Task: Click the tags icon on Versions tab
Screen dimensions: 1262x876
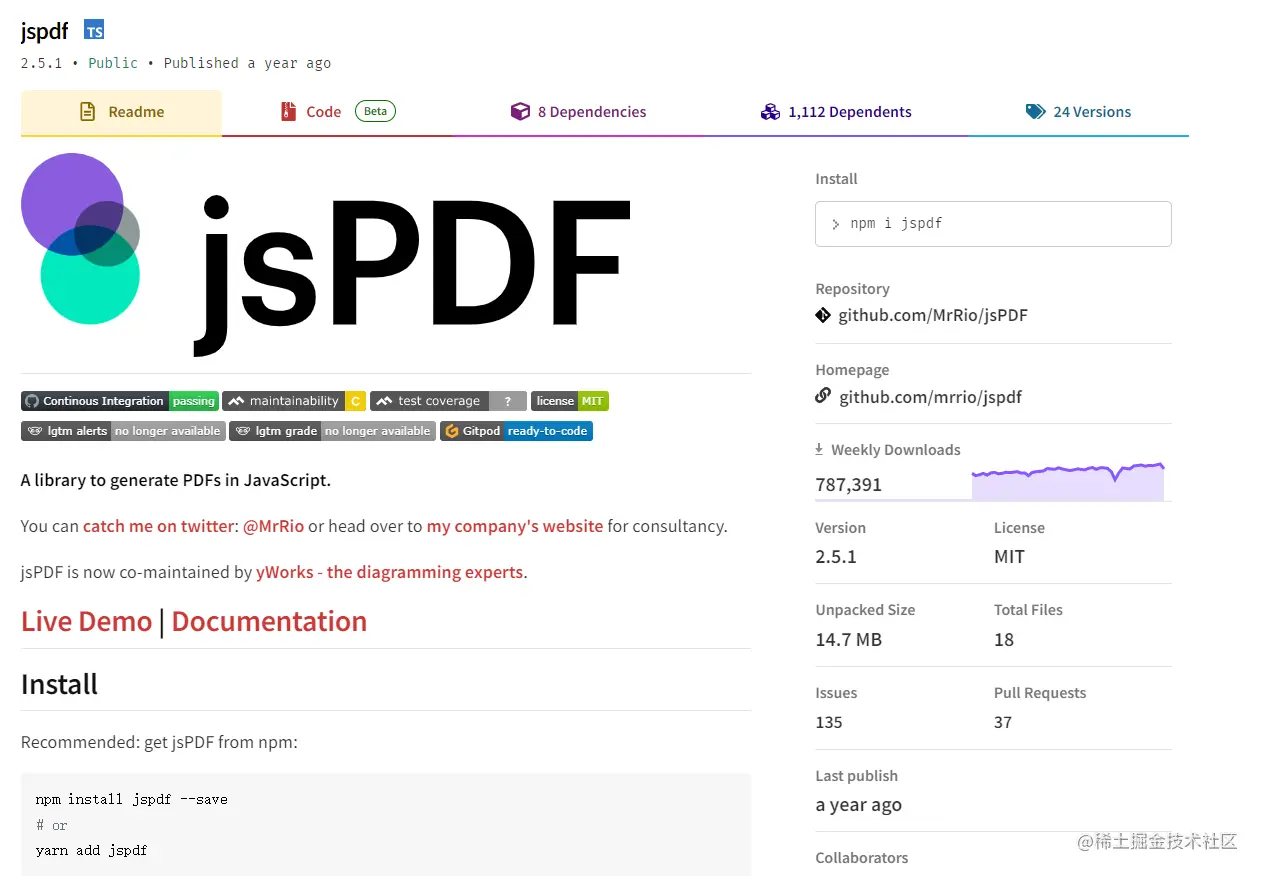Action: (1036, 112)
